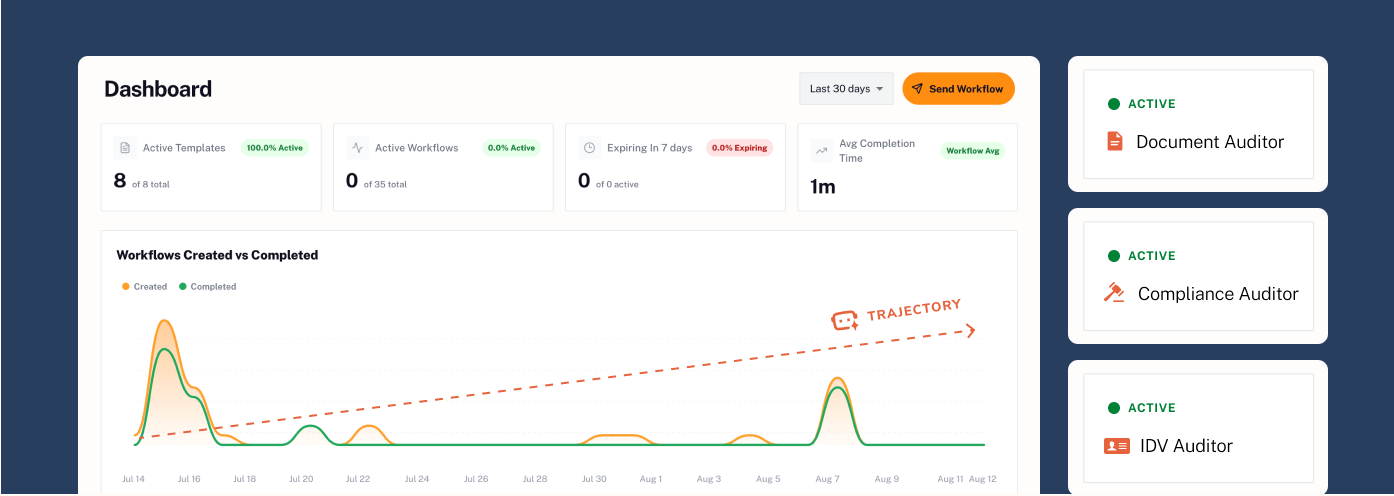1394x496 pixels.
Task: Click the paper plane icon in Send Workflow
Action: [917, 89]
